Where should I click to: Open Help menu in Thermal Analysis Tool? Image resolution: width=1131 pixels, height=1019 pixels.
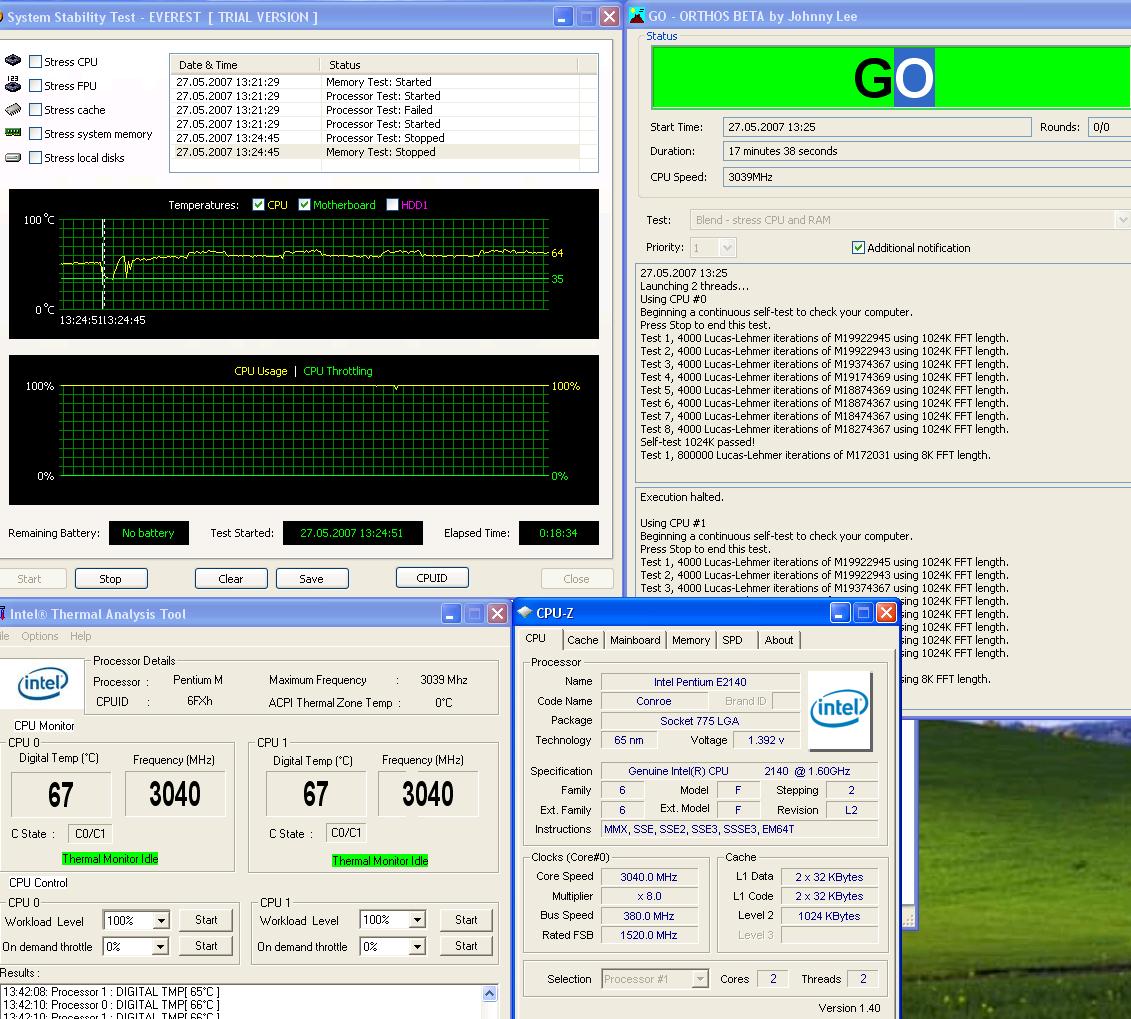tap(81, 636)
